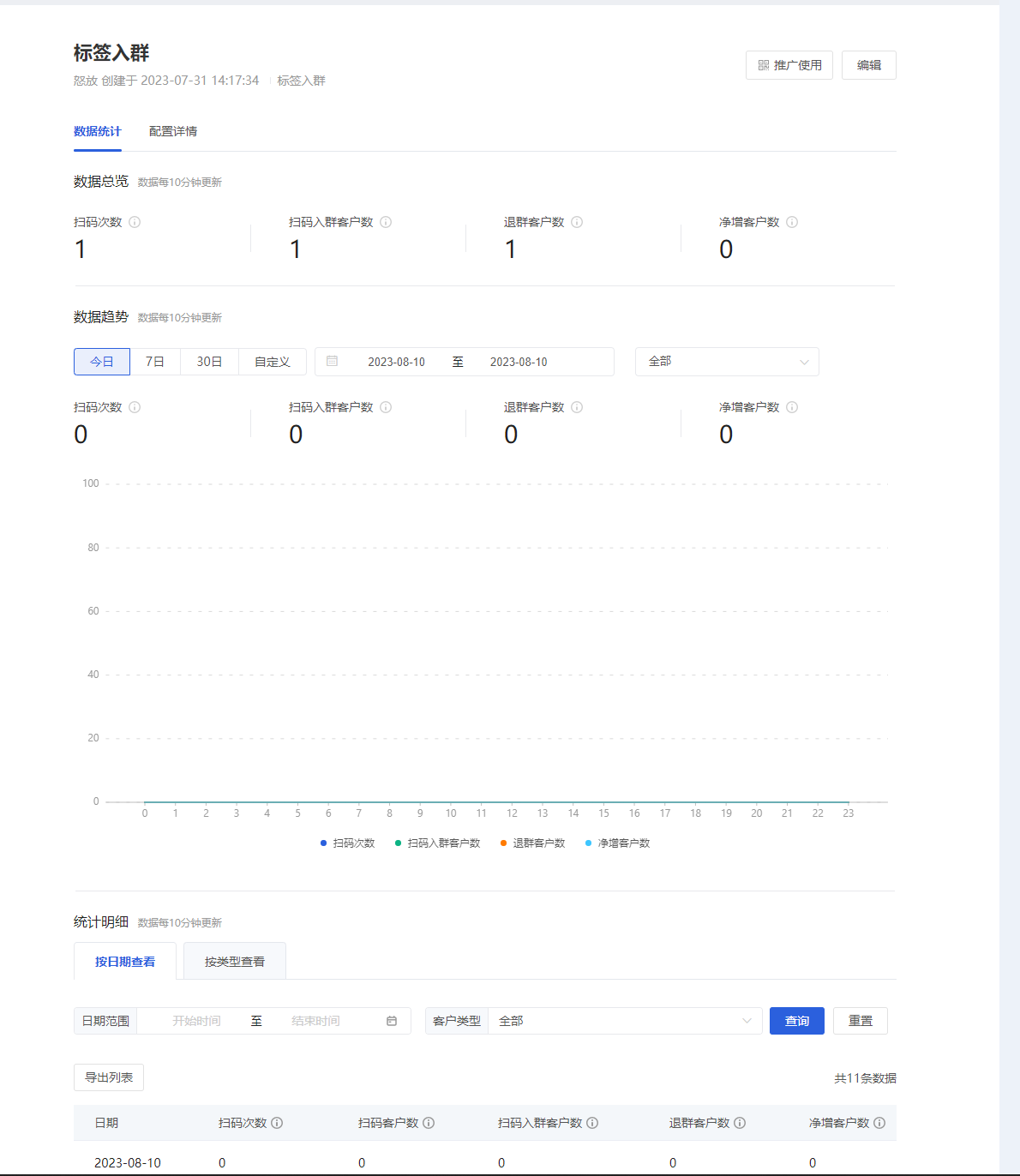Click info icon in table header 净增客户数
The width and height of the screenshot is (1020, 1176).
click(x=879, y=1123)
